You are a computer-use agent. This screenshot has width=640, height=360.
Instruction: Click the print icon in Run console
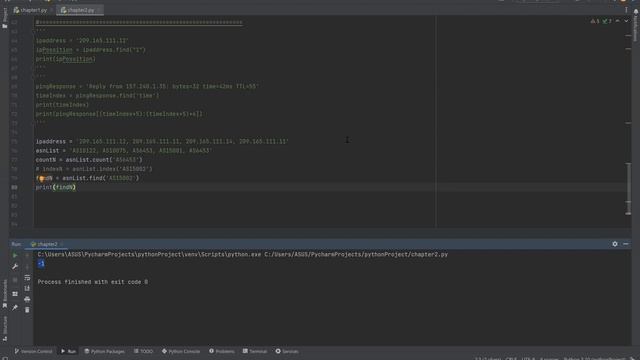click(27, 299)
